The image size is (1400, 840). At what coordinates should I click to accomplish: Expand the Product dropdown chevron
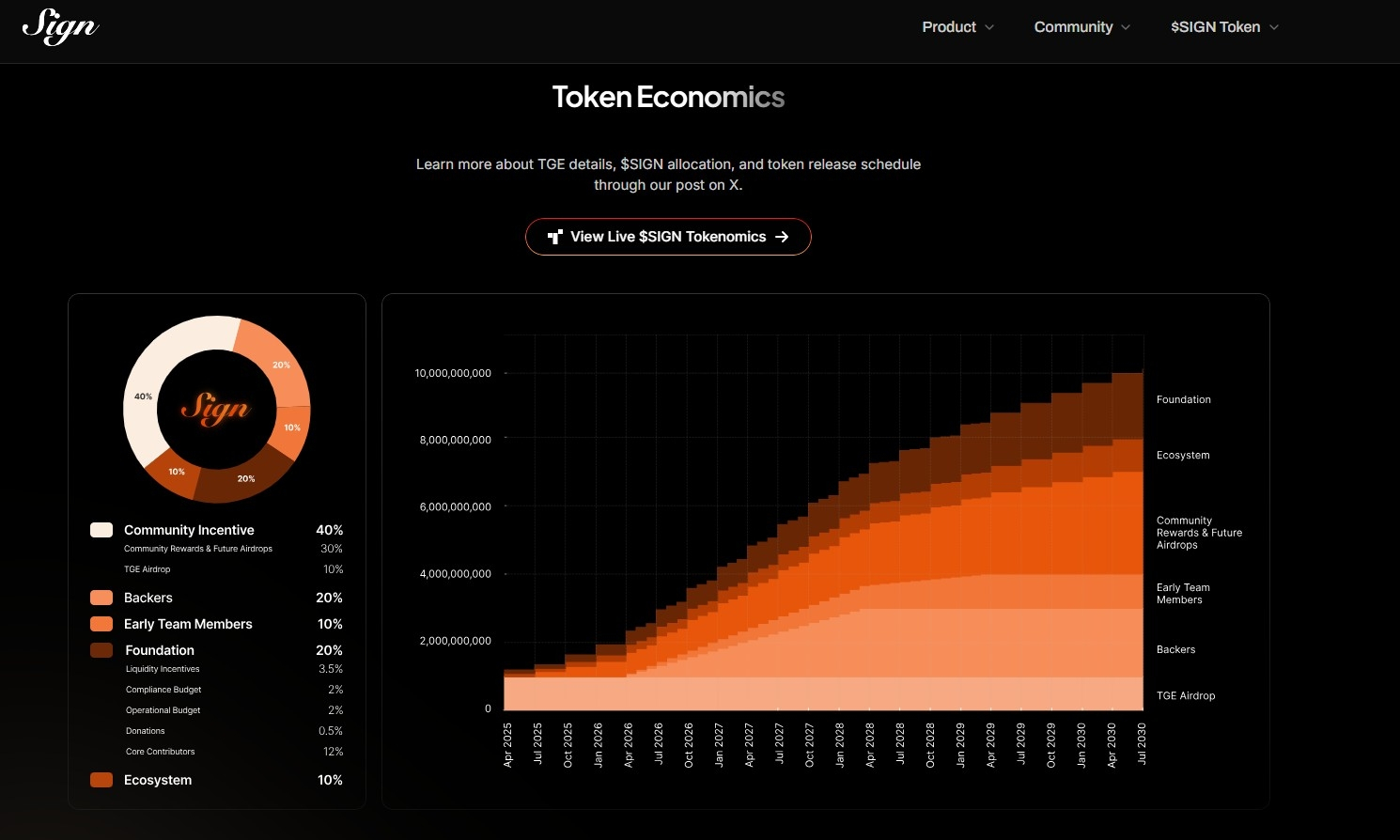(988, 27)
